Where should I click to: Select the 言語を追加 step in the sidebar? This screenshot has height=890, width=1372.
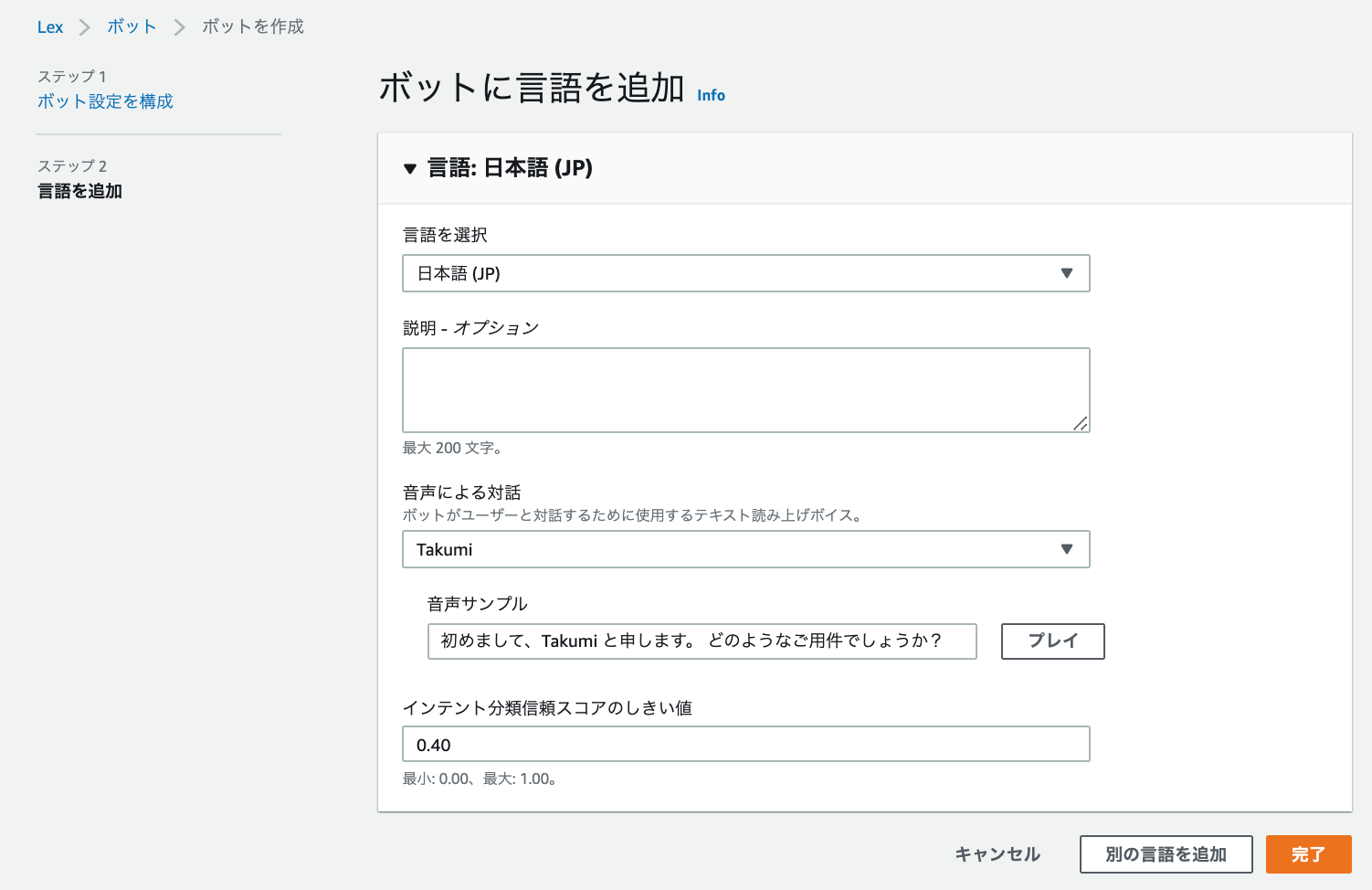pos(79,191)
